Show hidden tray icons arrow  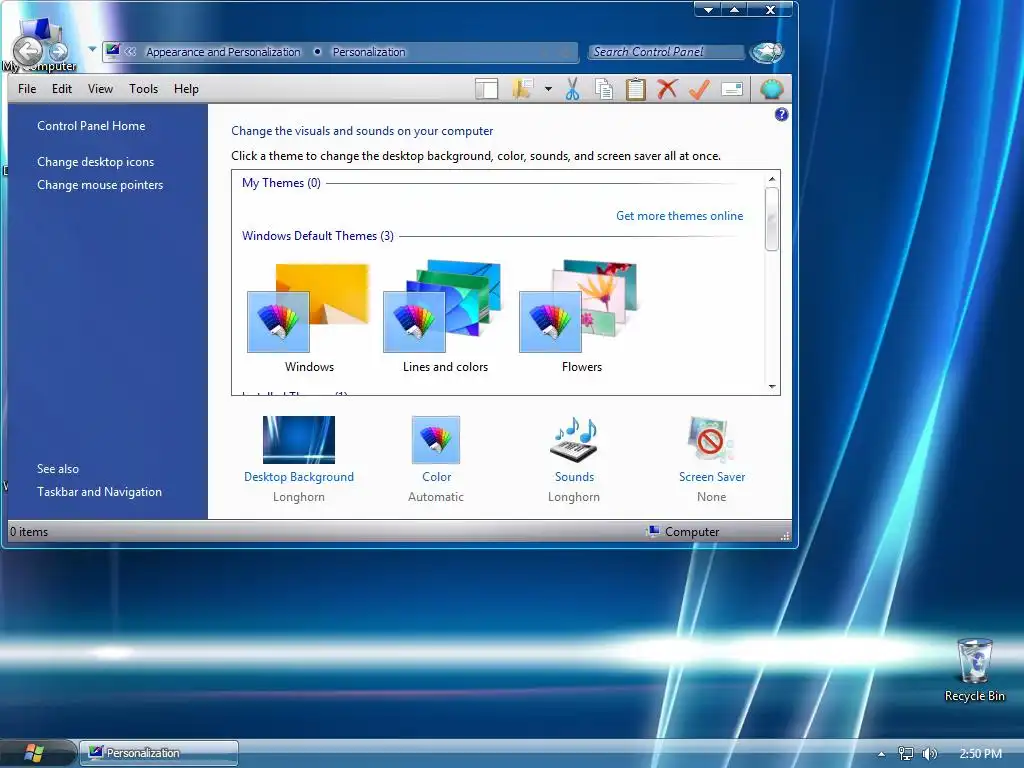(881, 754)
